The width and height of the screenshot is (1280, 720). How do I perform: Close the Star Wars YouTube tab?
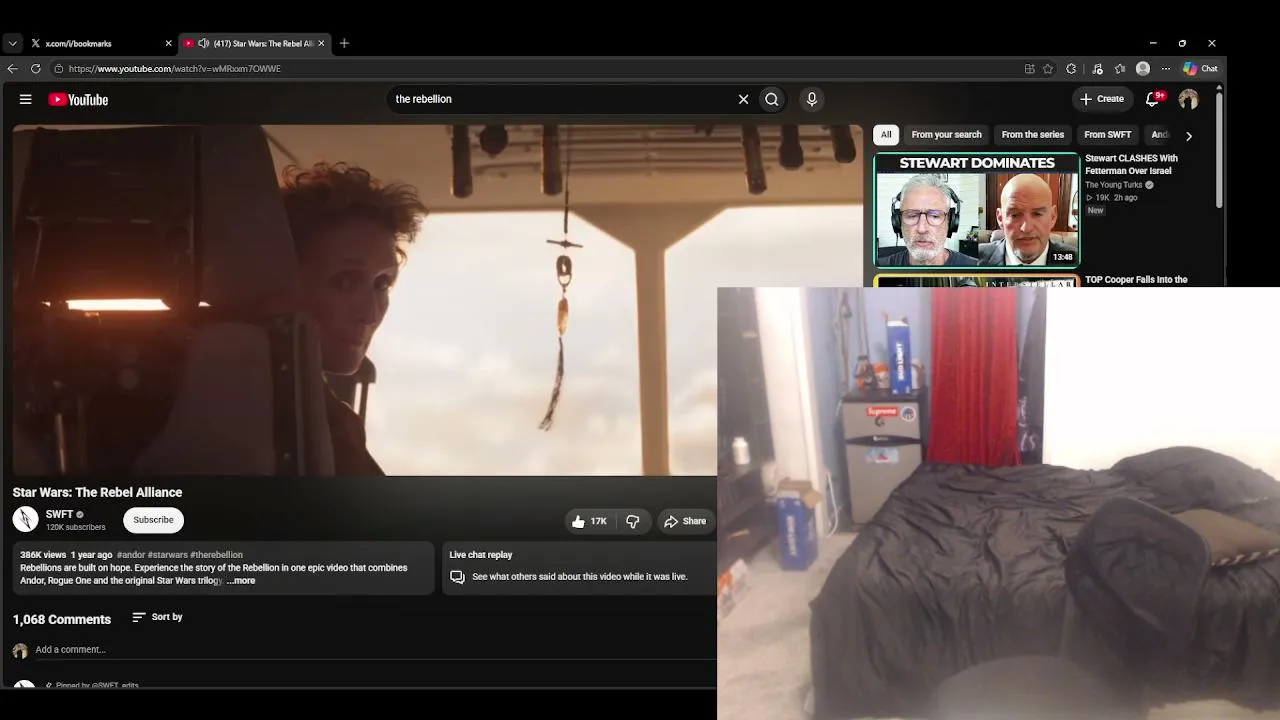click(321, 43)
